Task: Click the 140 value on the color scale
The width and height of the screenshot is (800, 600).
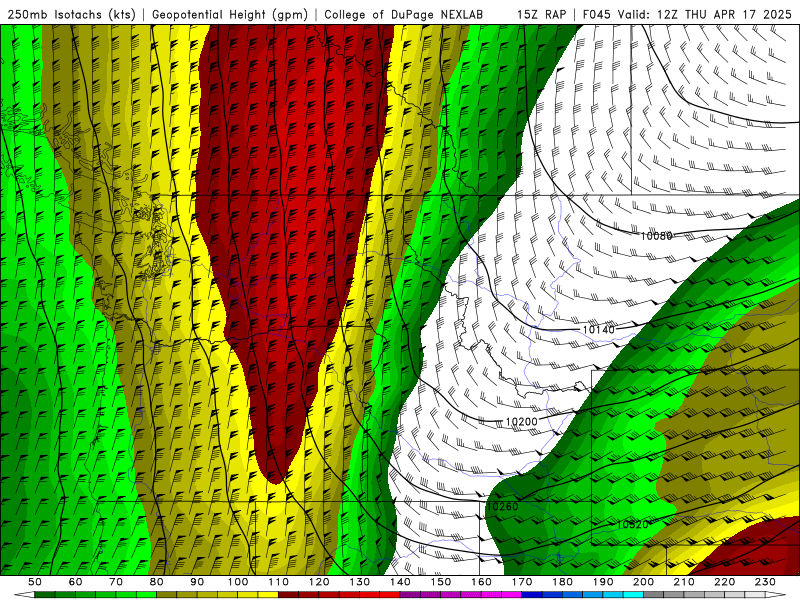Action: 400,582
